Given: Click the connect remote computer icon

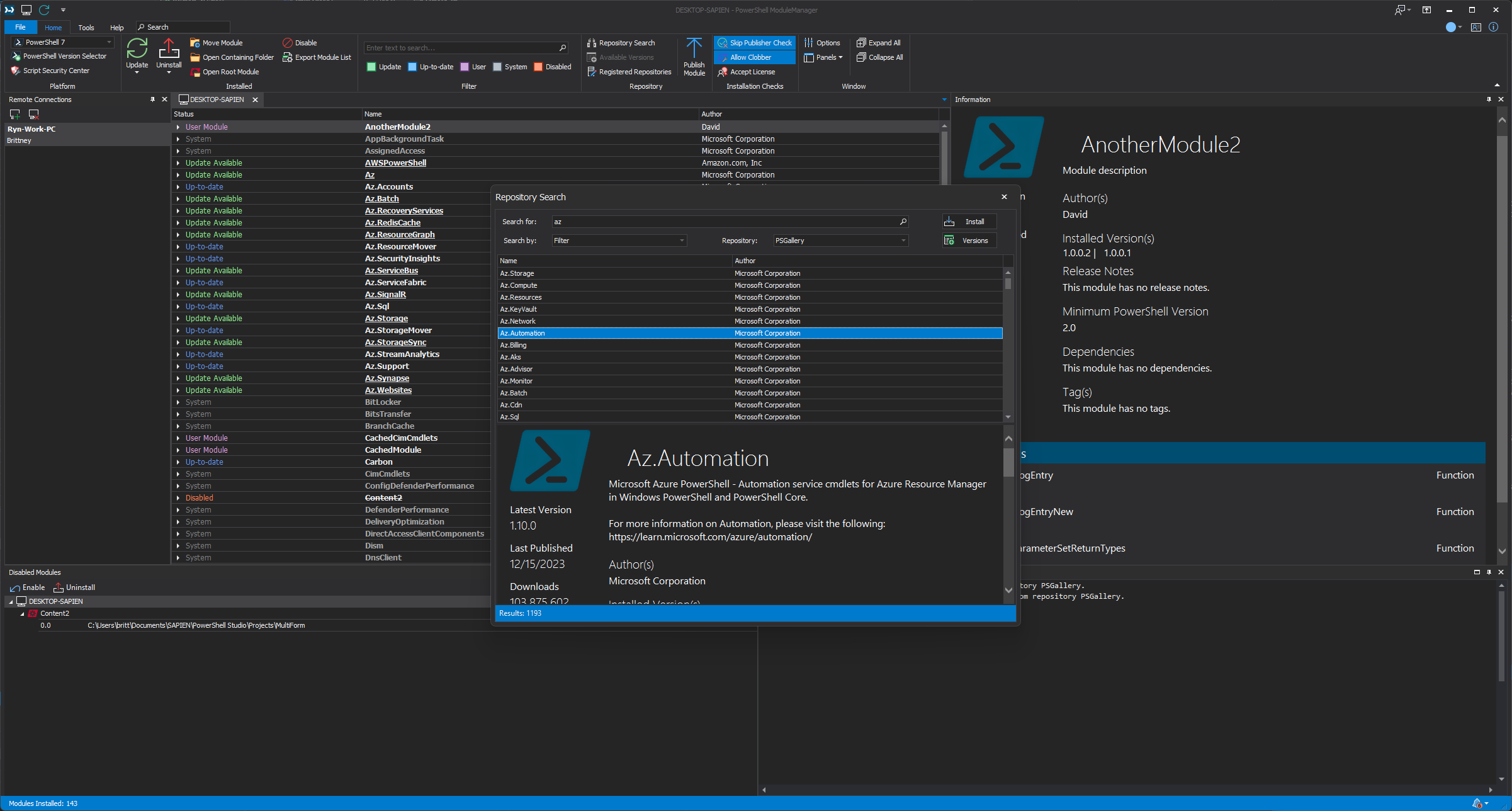Looking at the screenshot, I should tap(15, 114).
